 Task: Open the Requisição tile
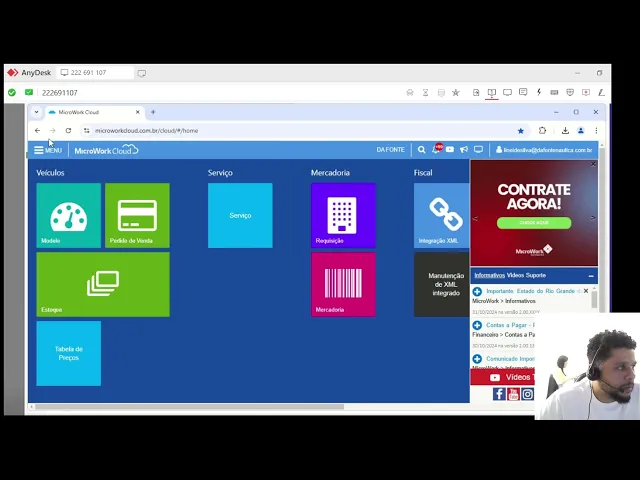pyautogui.click(x=343, y=215)
